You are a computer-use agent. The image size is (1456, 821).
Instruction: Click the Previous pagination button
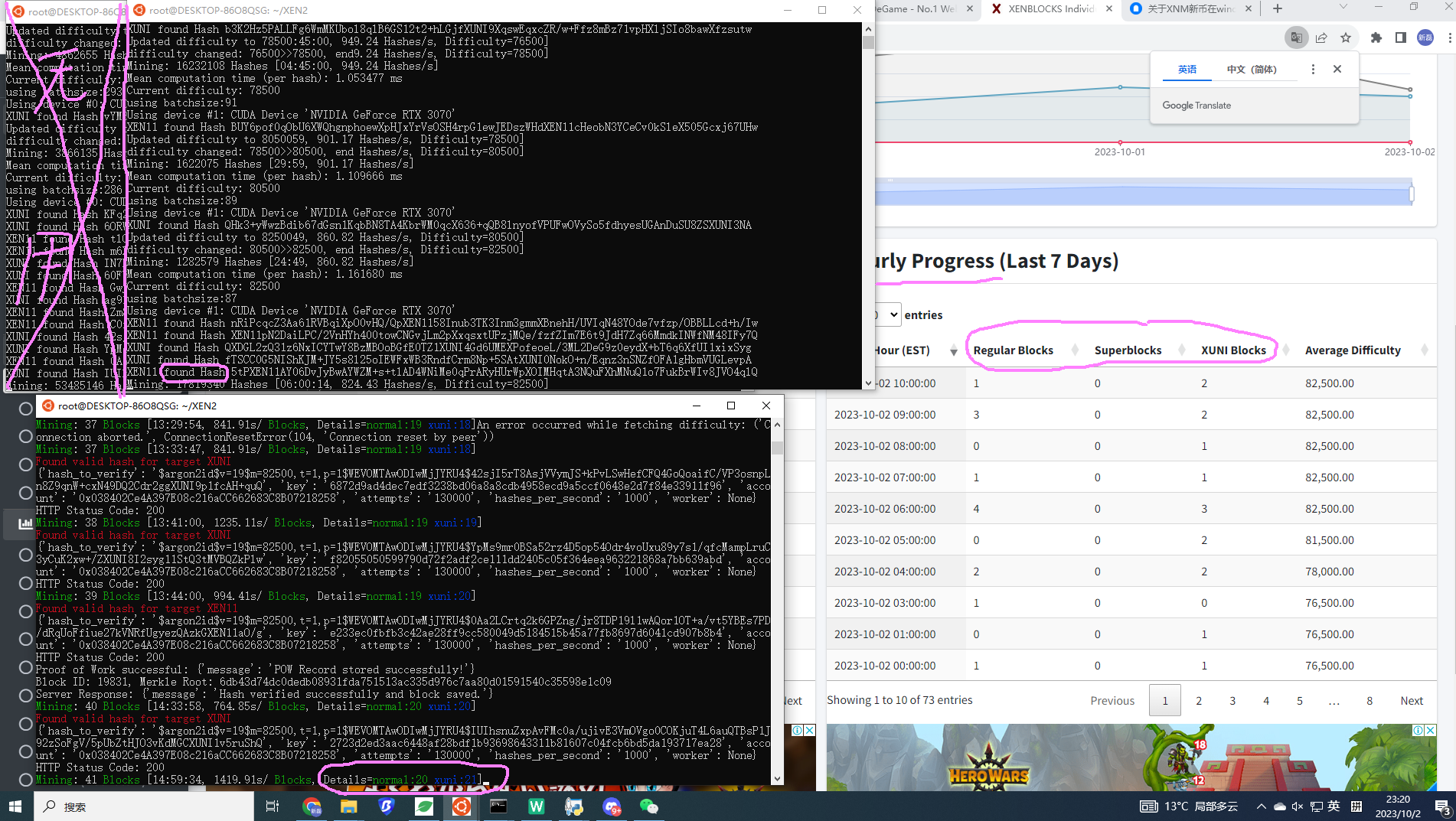(x=1112, y=700)
